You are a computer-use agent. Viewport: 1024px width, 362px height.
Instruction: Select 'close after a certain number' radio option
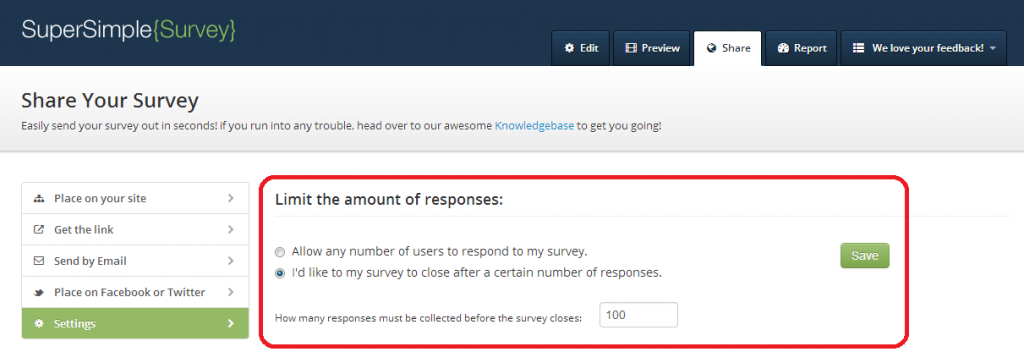(x=280, y=274)
